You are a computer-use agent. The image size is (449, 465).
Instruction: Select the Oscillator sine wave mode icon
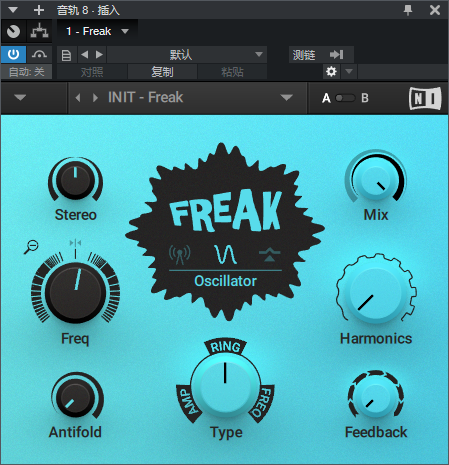(x=226, y=254)
